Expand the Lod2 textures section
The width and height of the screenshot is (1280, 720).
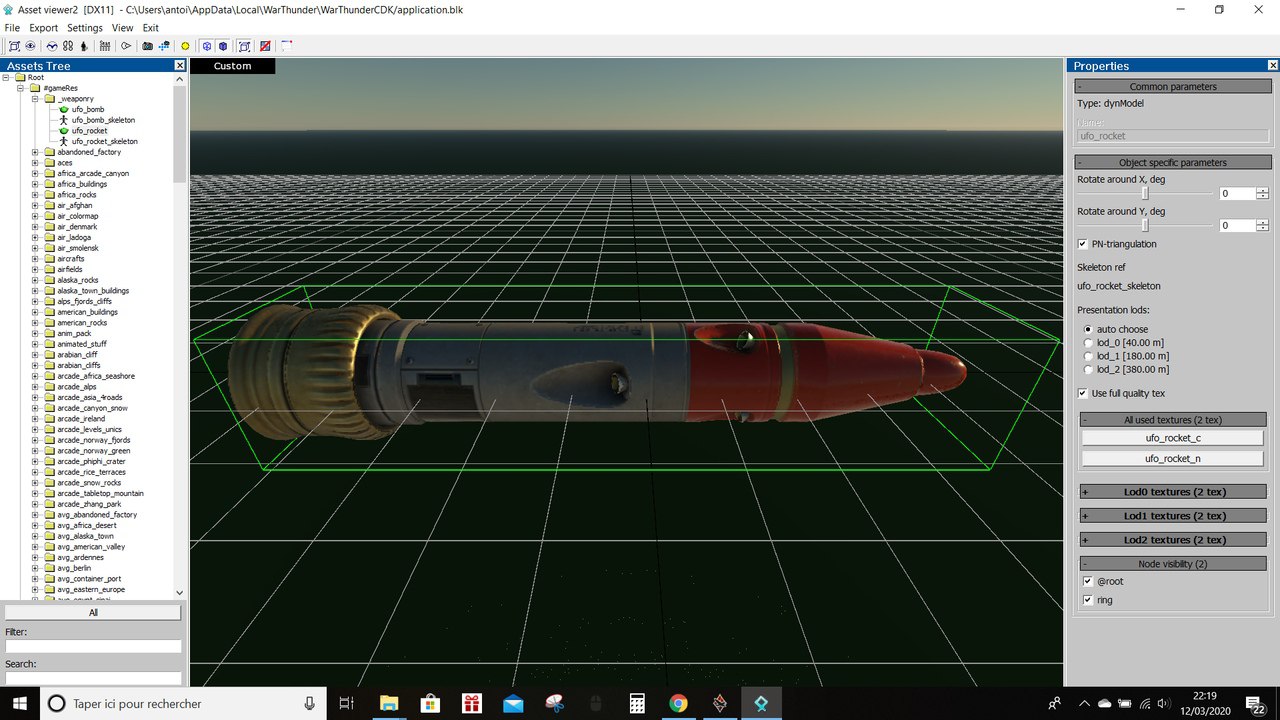(x=1173, y=540)
